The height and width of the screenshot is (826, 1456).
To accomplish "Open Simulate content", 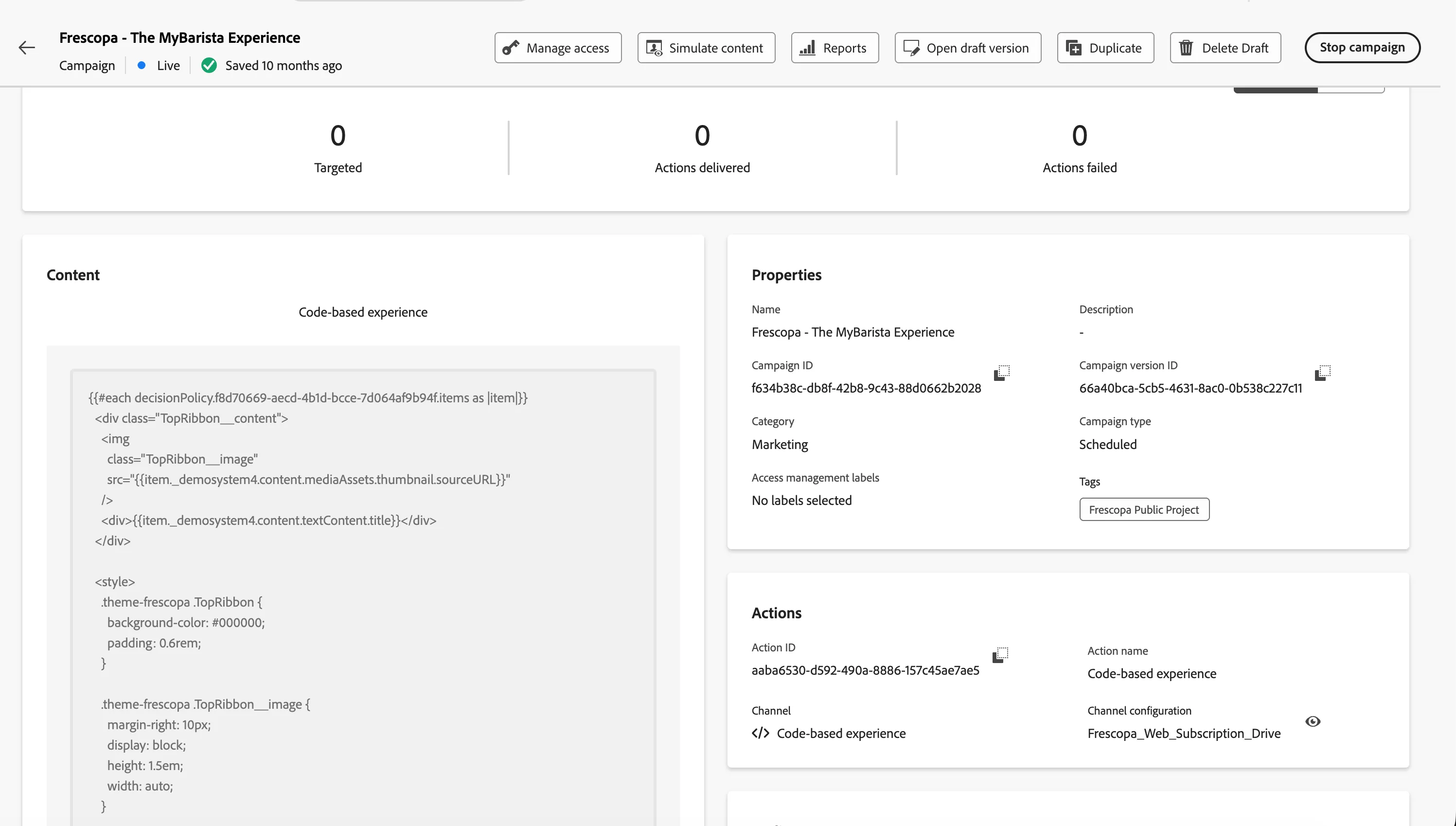I will (x=707, y=48).
